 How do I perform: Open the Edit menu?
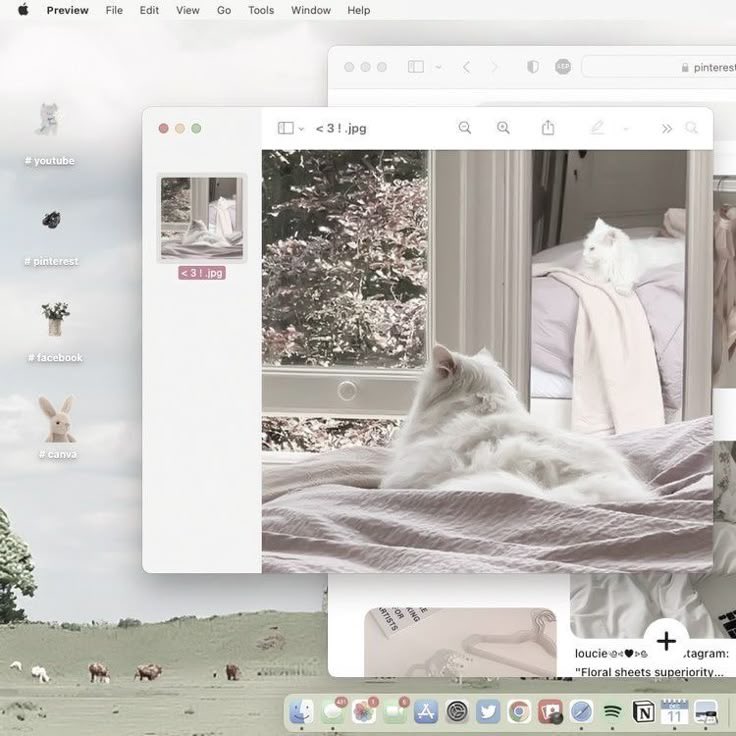149,10
